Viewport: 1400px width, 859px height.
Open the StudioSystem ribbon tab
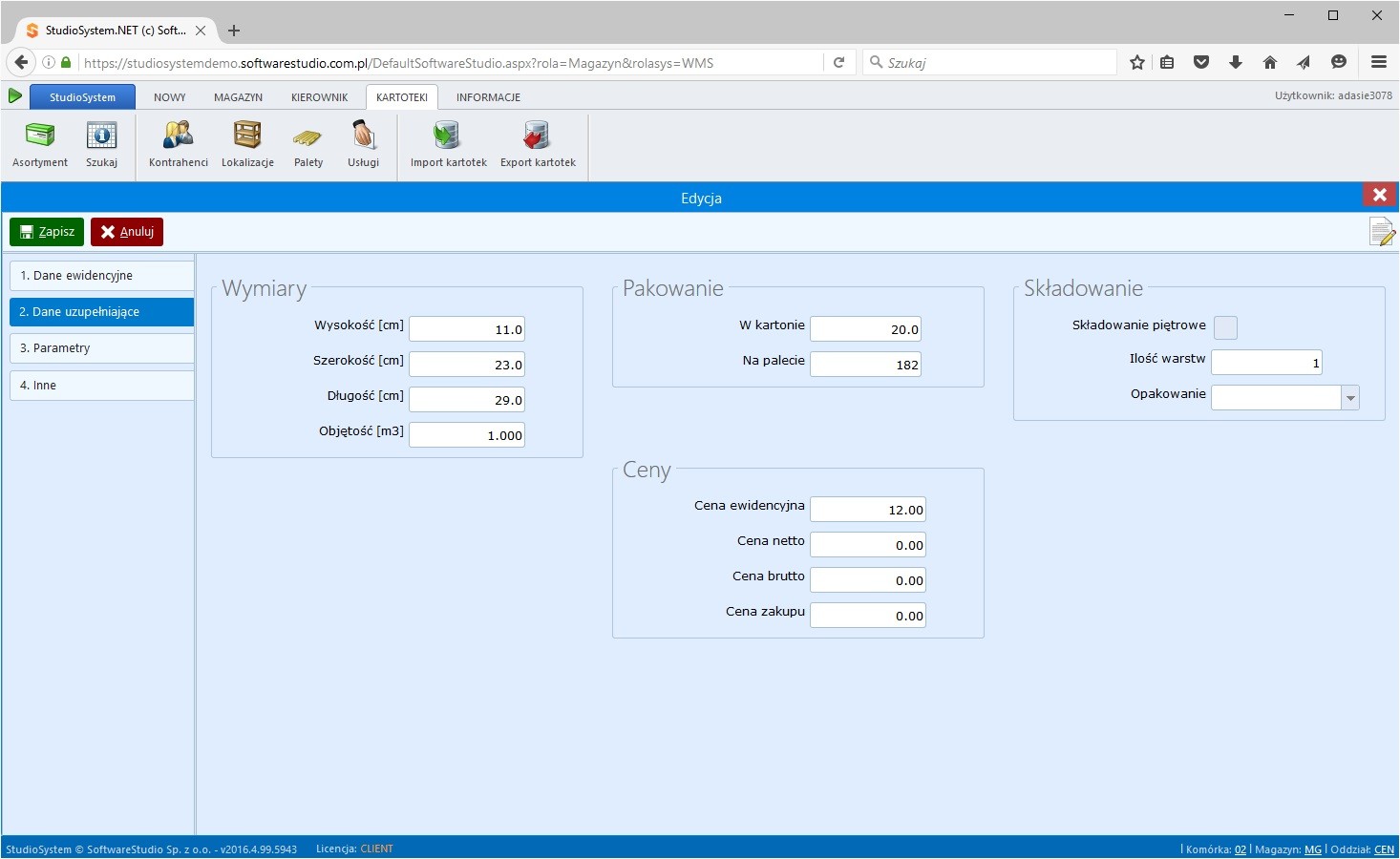(82, 96)
